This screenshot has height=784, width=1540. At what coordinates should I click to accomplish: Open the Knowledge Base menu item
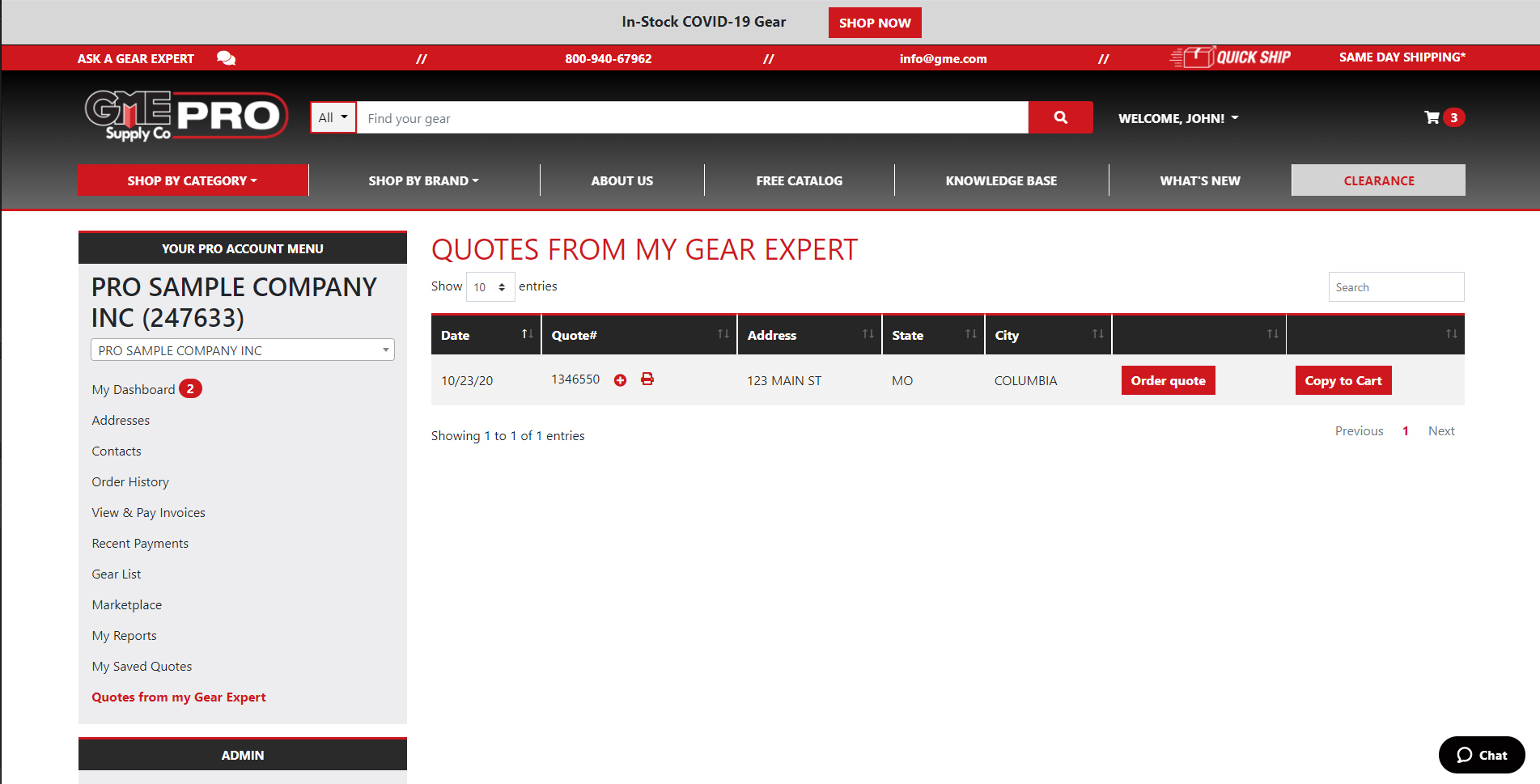coord(1001,180)
